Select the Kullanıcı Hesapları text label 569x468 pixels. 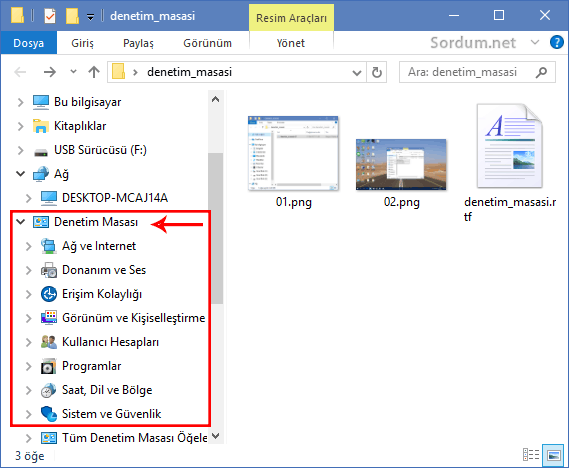click(x=110, y=342)
